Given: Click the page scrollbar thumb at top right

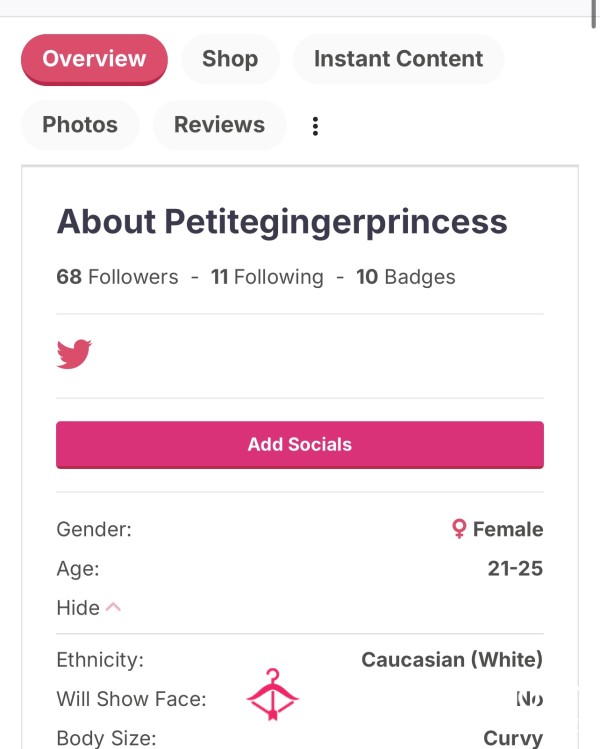Looking at the screenshot, I should click(x=593, y=13).
